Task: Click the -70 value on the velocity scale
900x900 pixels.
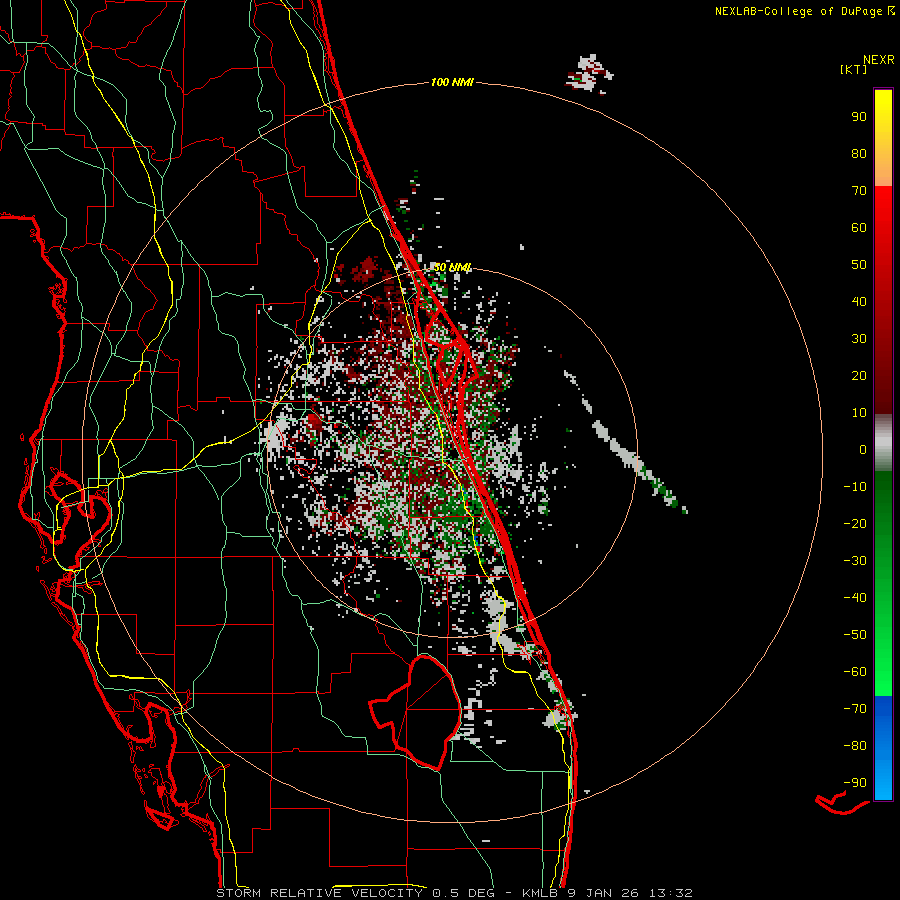Action: (855, 709)
